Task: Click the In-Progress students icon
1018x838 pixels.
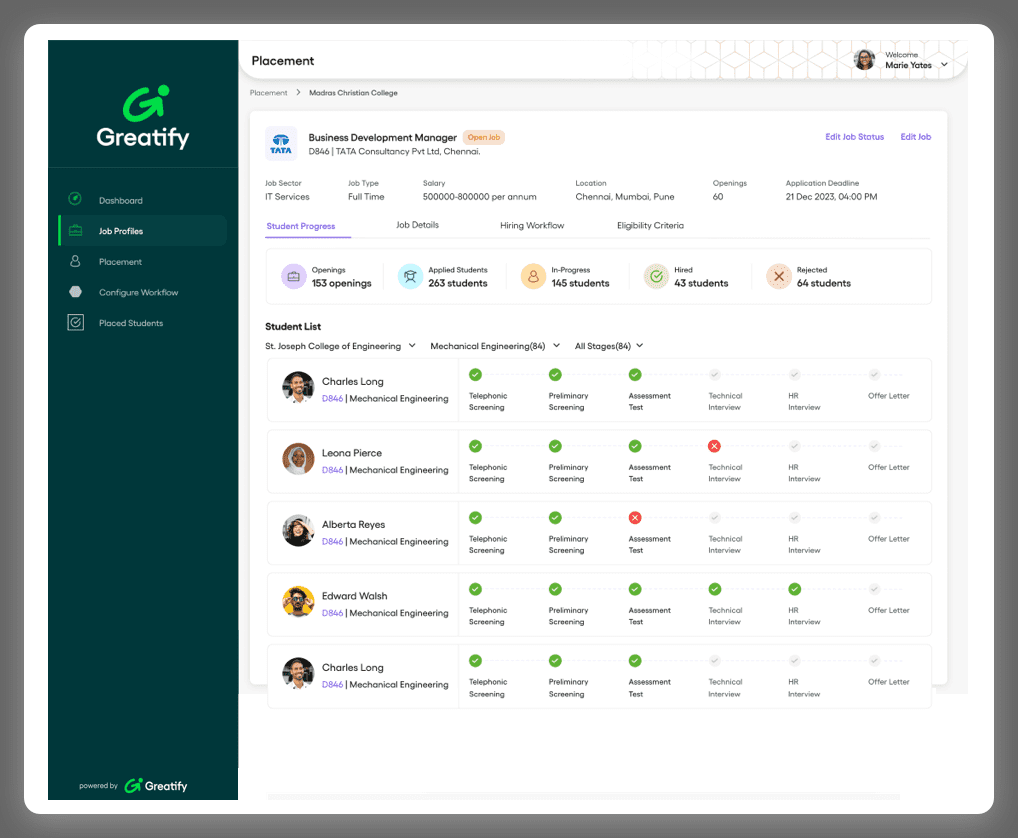Action: click(533, 277)
